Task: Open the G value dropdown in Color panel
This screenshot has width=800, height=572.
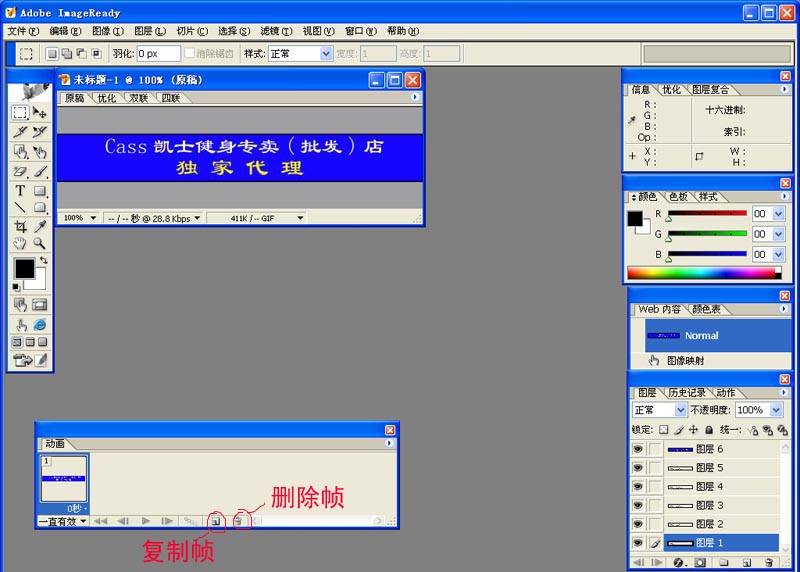Action: pos(778,234)
